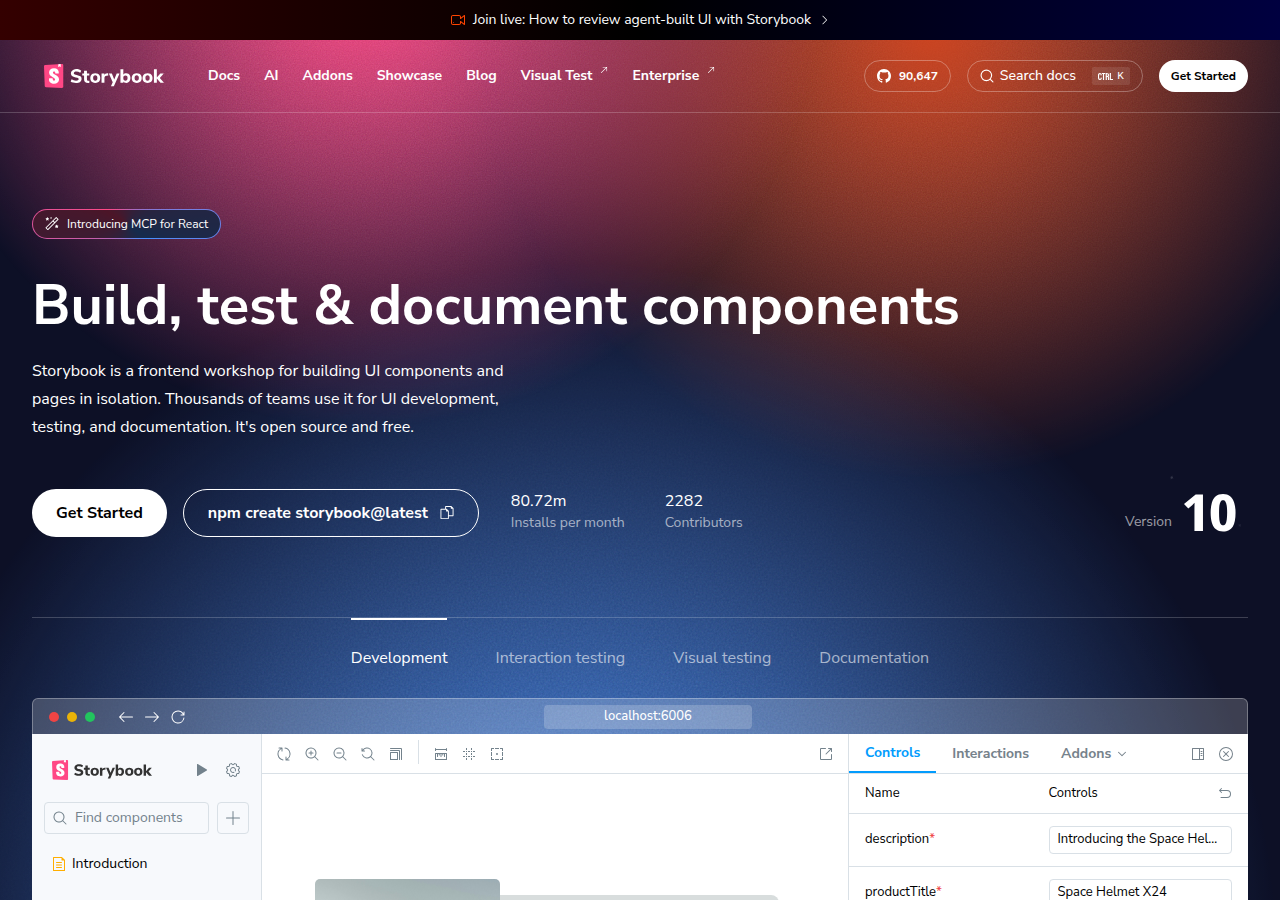Click the play icon beside sidebar Storybook logo
Viewport: 1280px width, 900px height.
(x=202, y=770)
